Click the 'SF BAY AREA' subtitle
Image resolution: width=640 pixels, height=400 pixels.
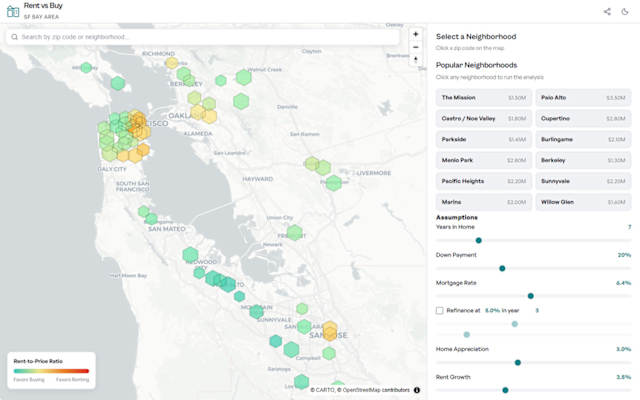pos(41,17)
